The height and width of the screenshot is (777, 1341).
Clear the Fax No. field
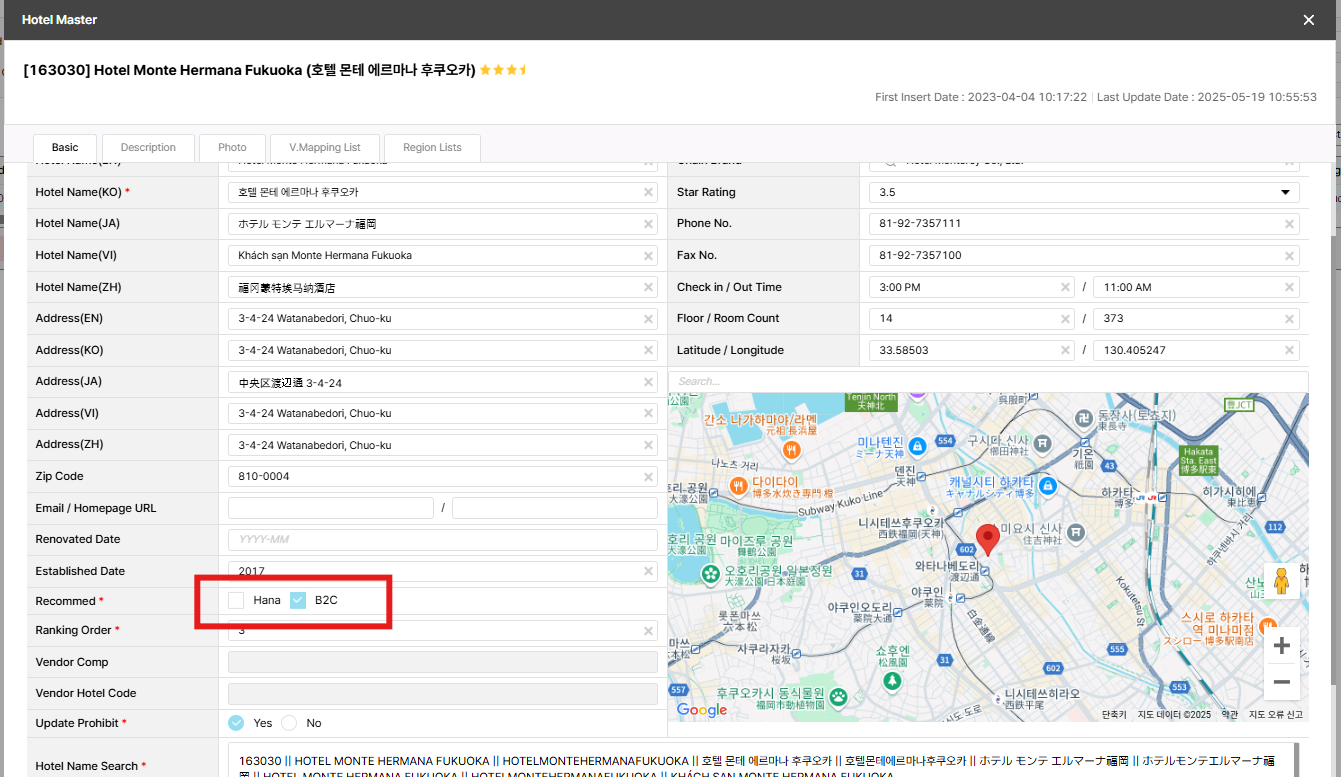click(1289, 256)
